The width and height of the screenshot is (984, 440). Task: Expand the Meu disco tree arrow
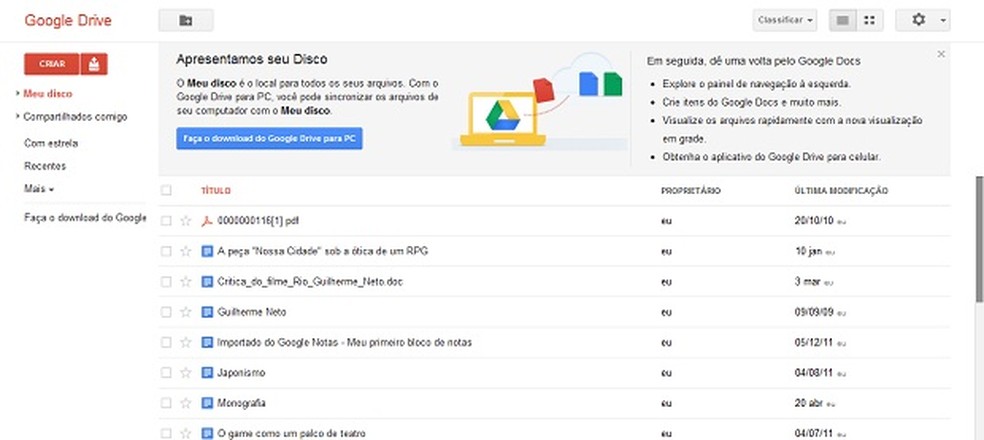coord(19,94)
